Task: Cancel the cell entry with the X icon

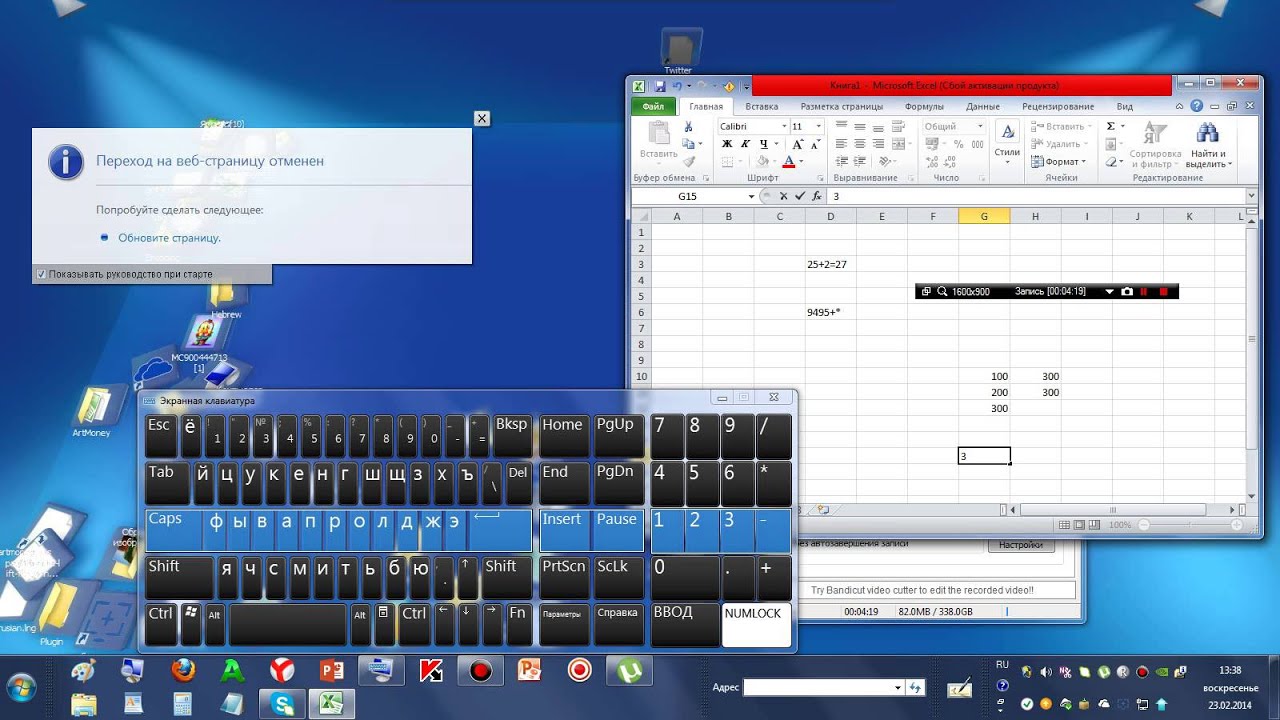Action: coord(783,196)
